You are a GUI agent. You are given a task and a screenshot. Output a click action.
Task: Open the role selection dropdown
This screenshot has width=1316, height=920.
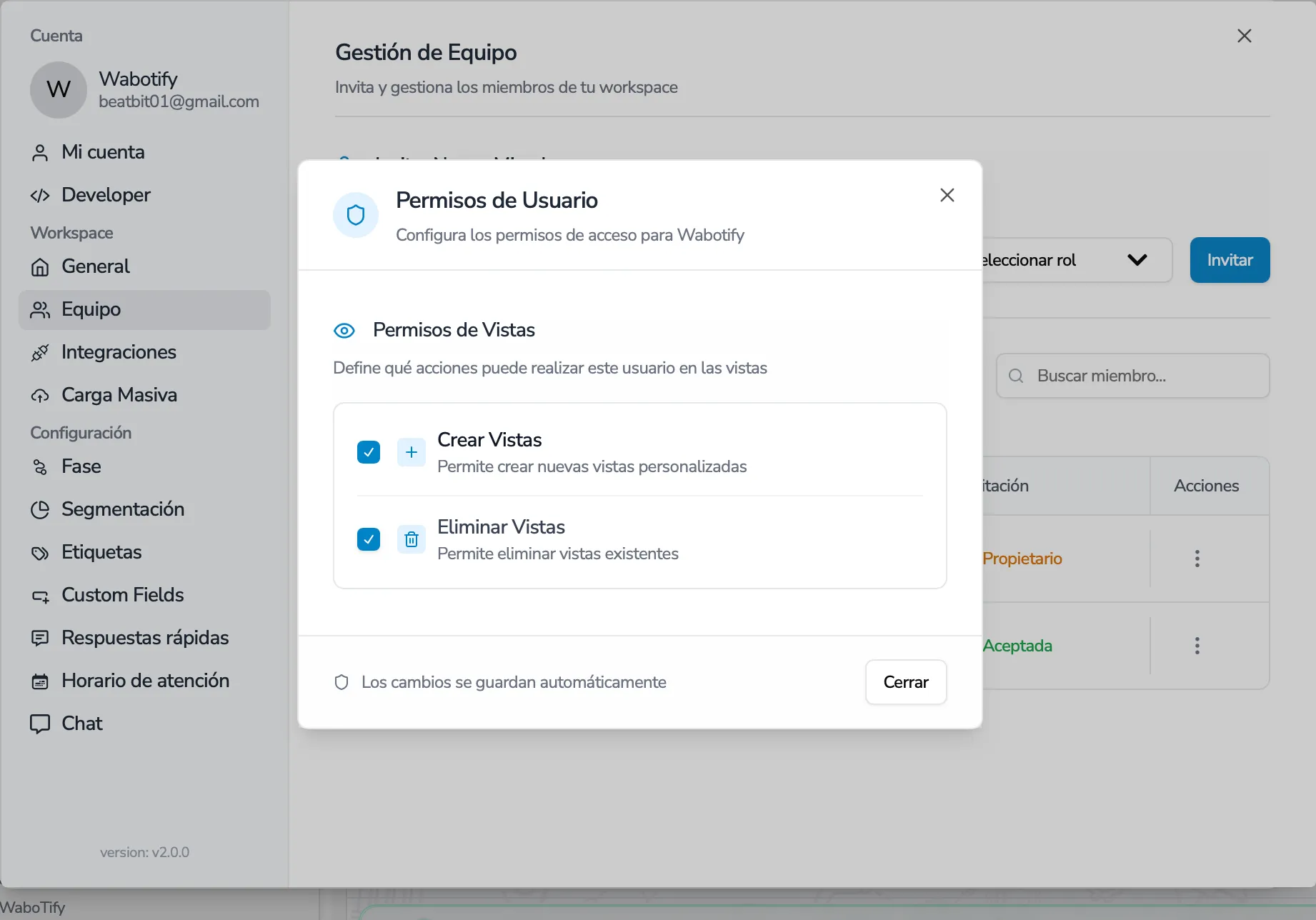1077,260
